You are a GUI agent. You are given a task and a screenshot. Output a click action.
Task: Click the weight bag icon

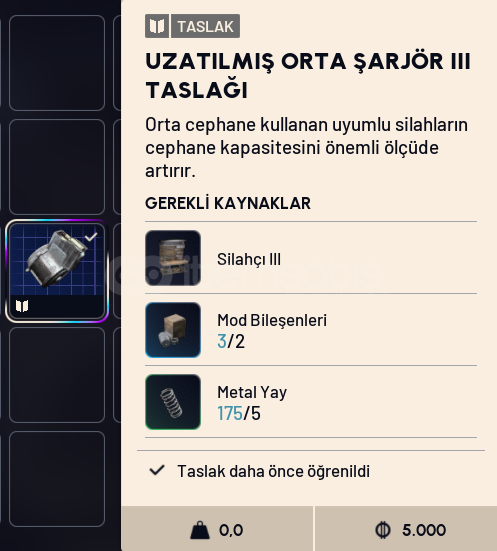point(200,530)
